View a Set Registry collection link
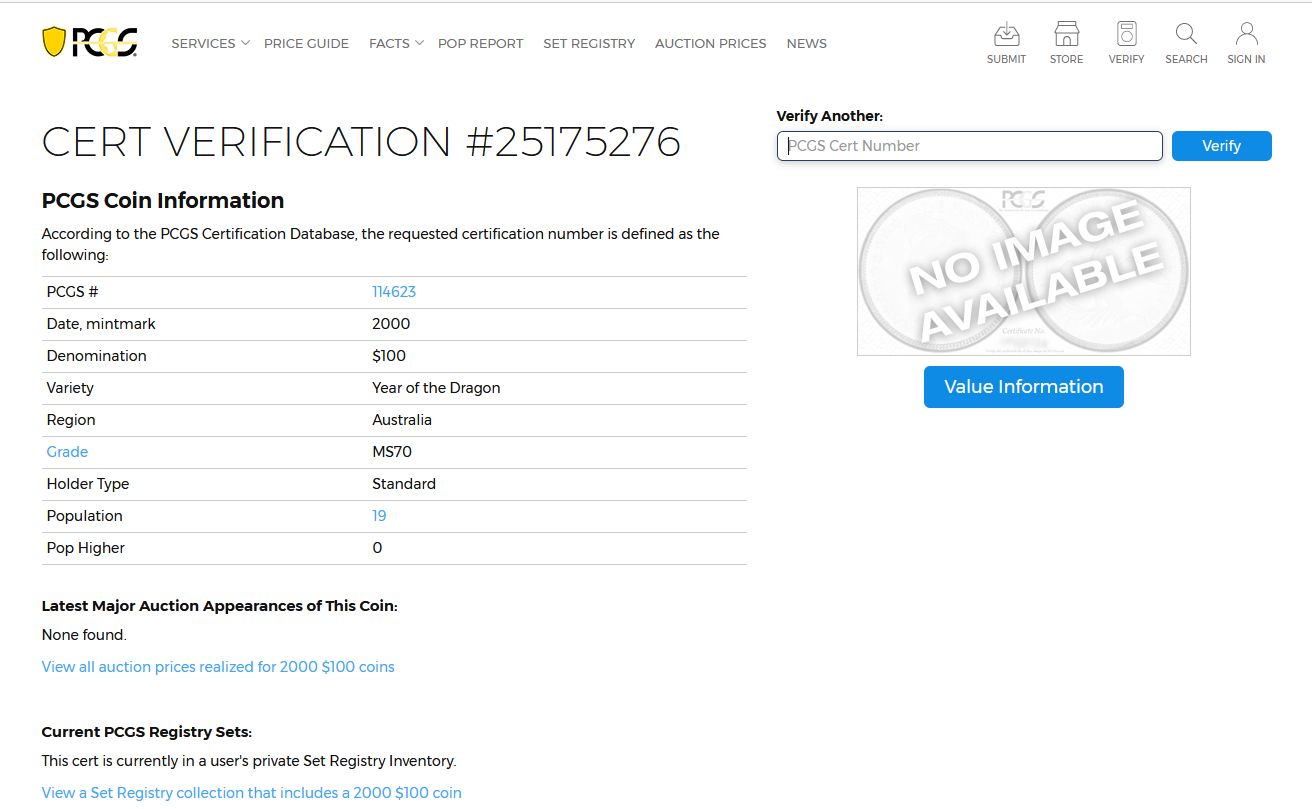The image size is (1312, 809). point(252,793)
